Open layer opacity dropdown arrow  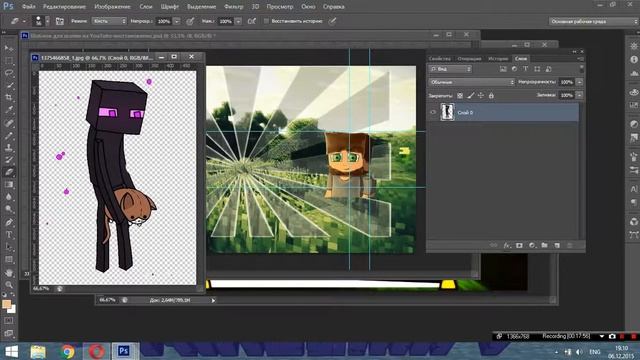[x=579, y=82]
